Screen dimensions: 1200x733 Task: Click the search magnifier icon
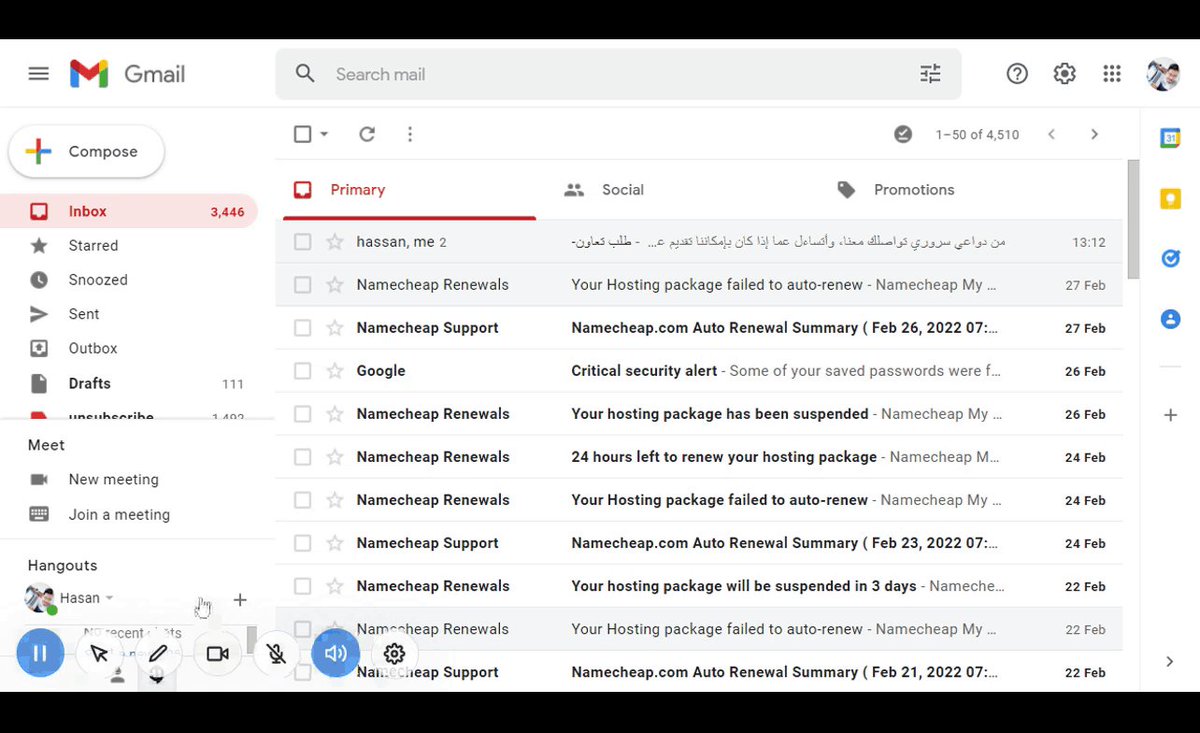tap(305, 74)
